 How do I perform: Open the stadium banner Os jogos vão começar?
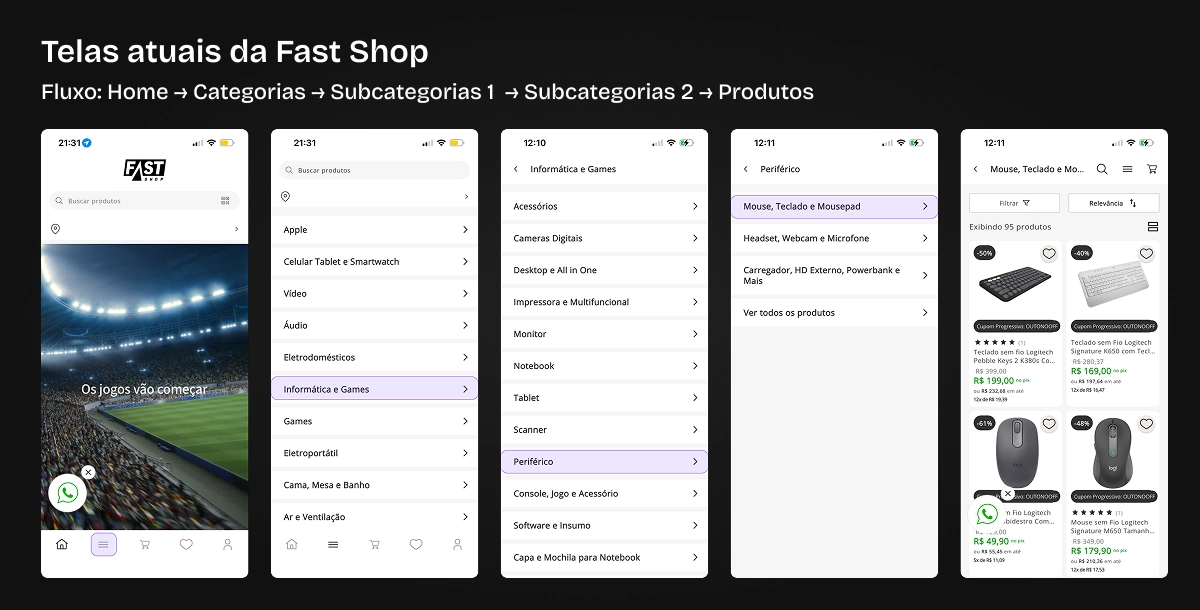[x=144, y=388]
